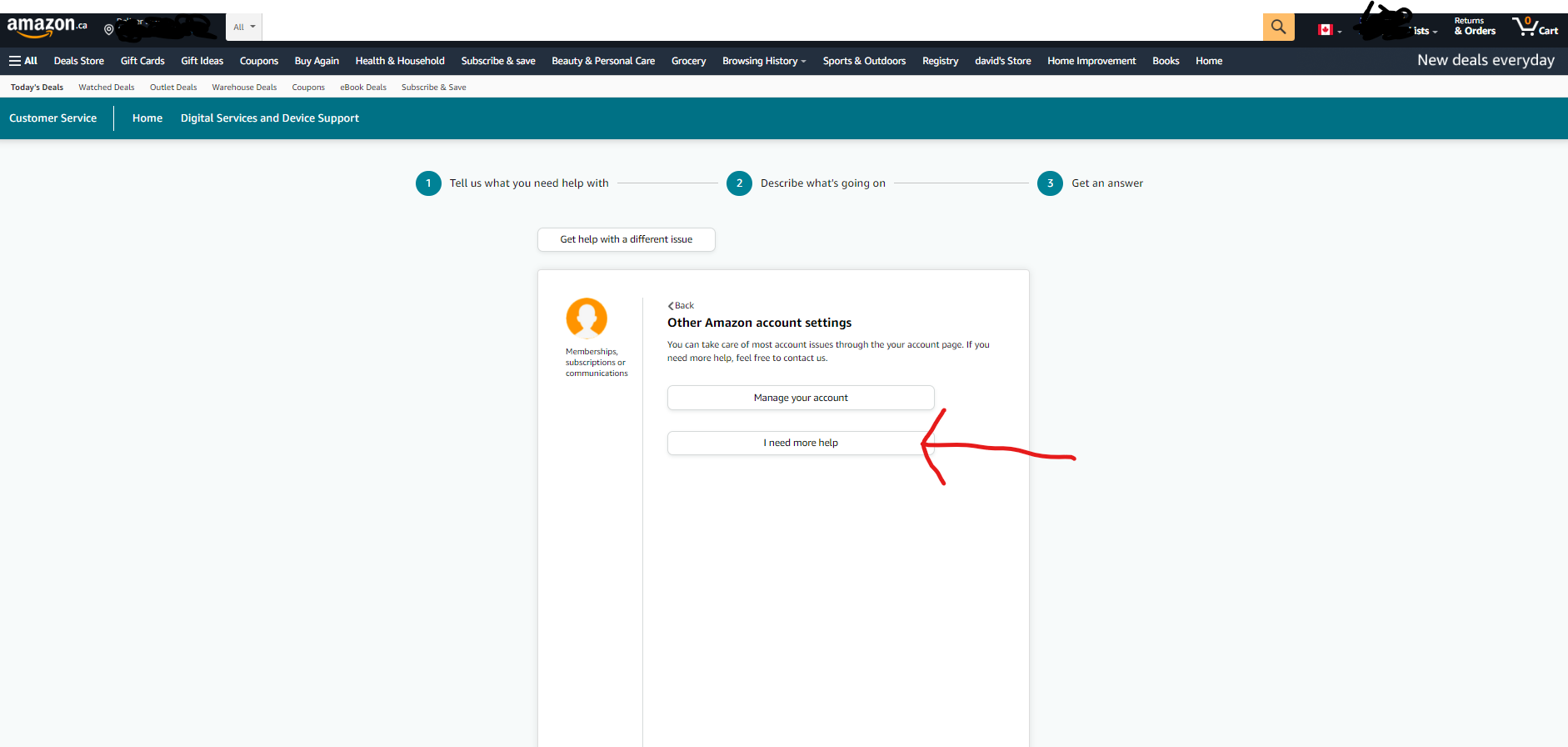Open the All search category dropdown
1568x747 pixels.
pos(244,27)
